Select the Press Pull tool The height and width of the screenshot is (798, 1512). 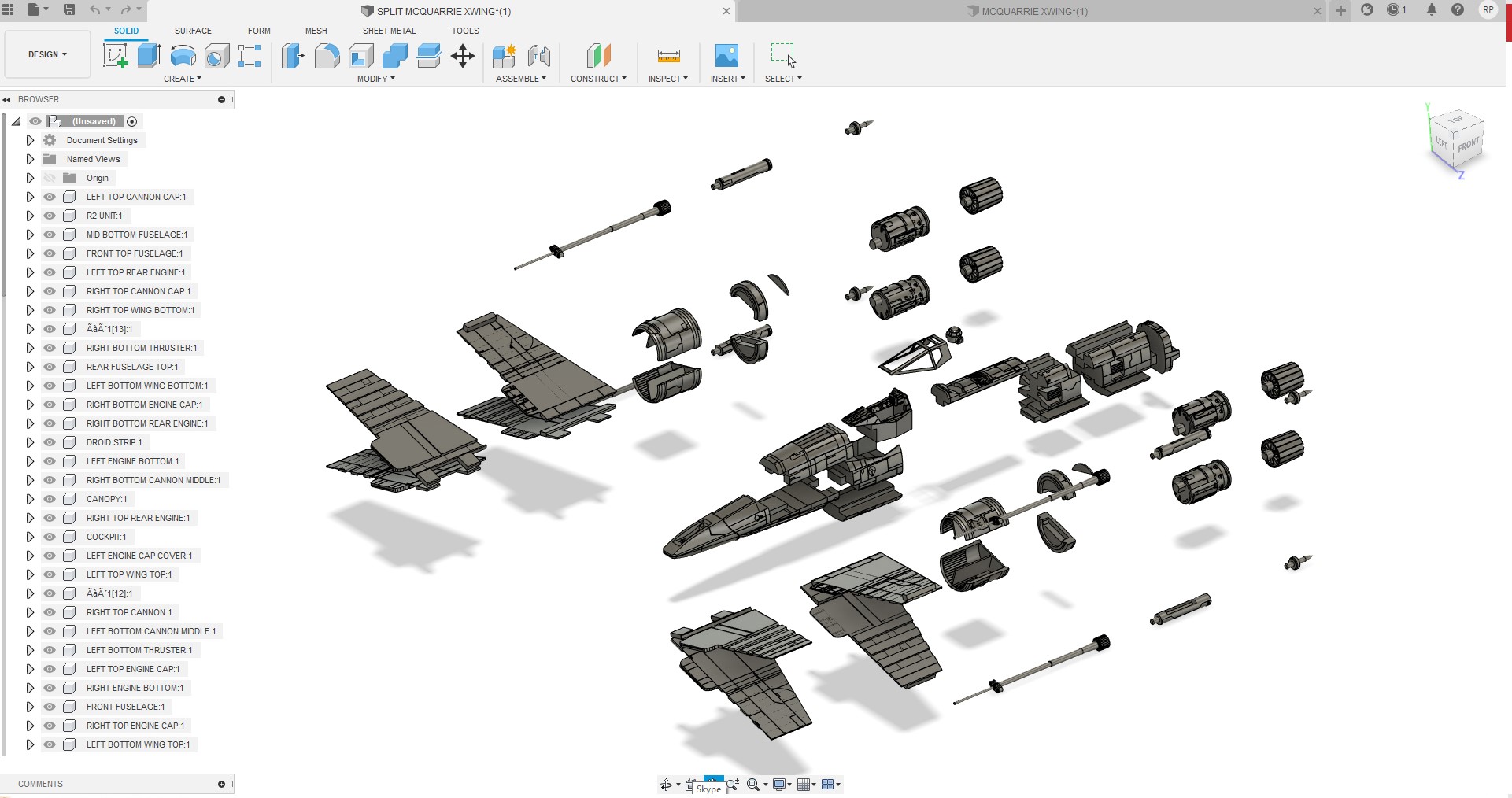[293, 56]
